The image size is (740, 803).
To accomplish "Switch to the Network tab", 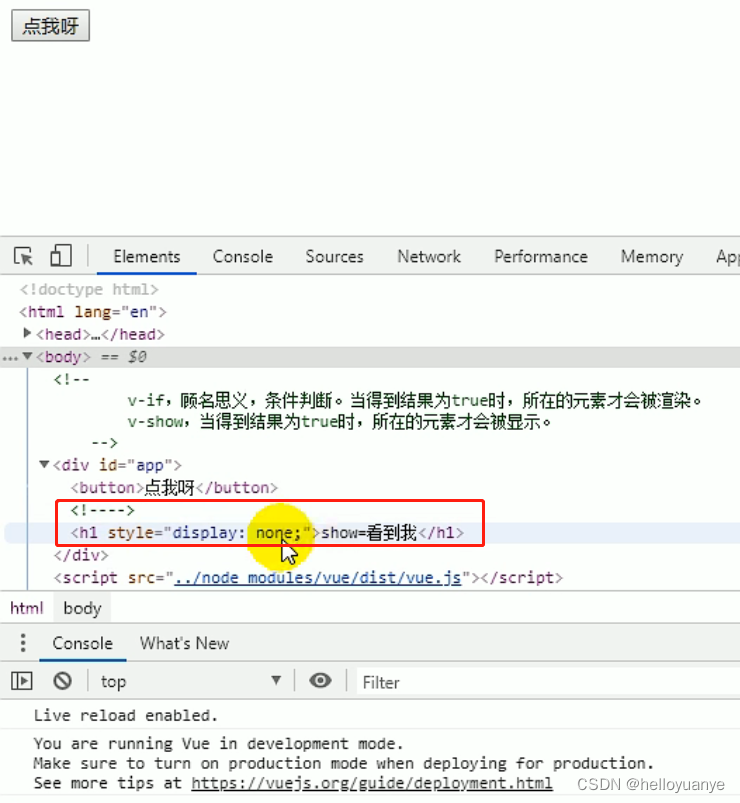I will pos(429,256).
